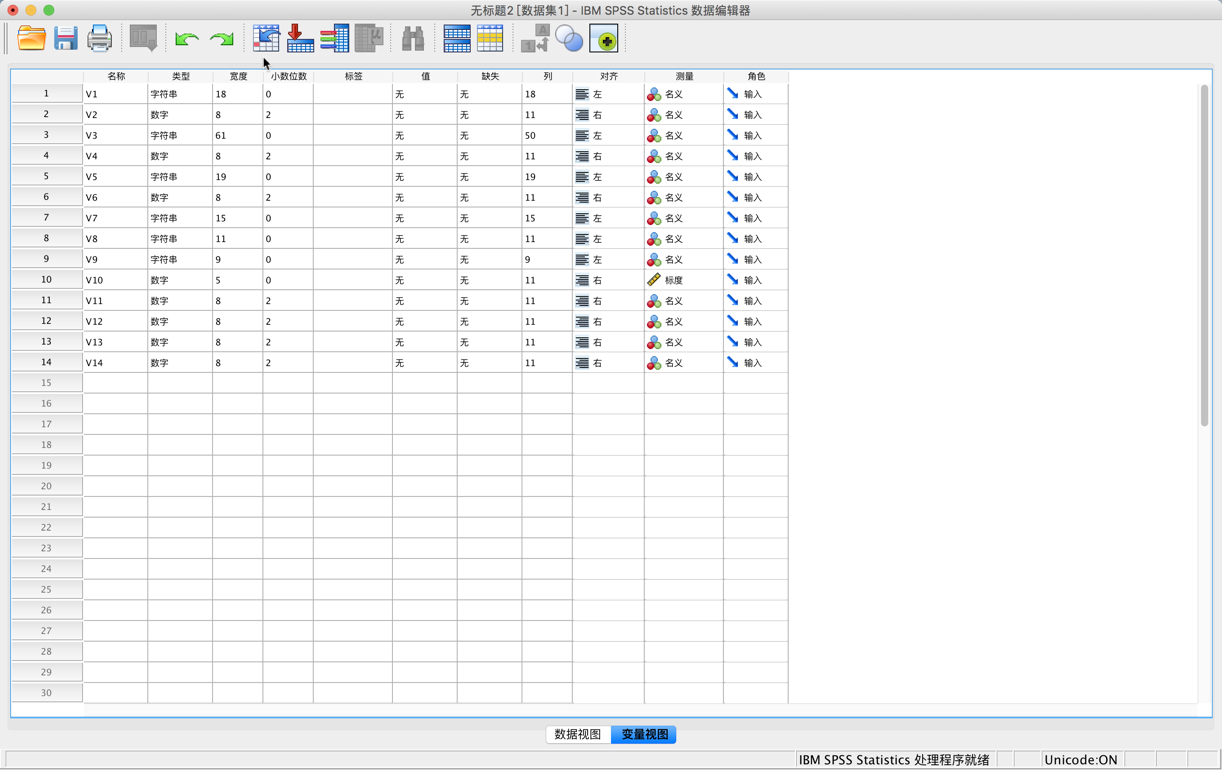
Task: Open the Go to Case tool
Action: tap(266, 38)
